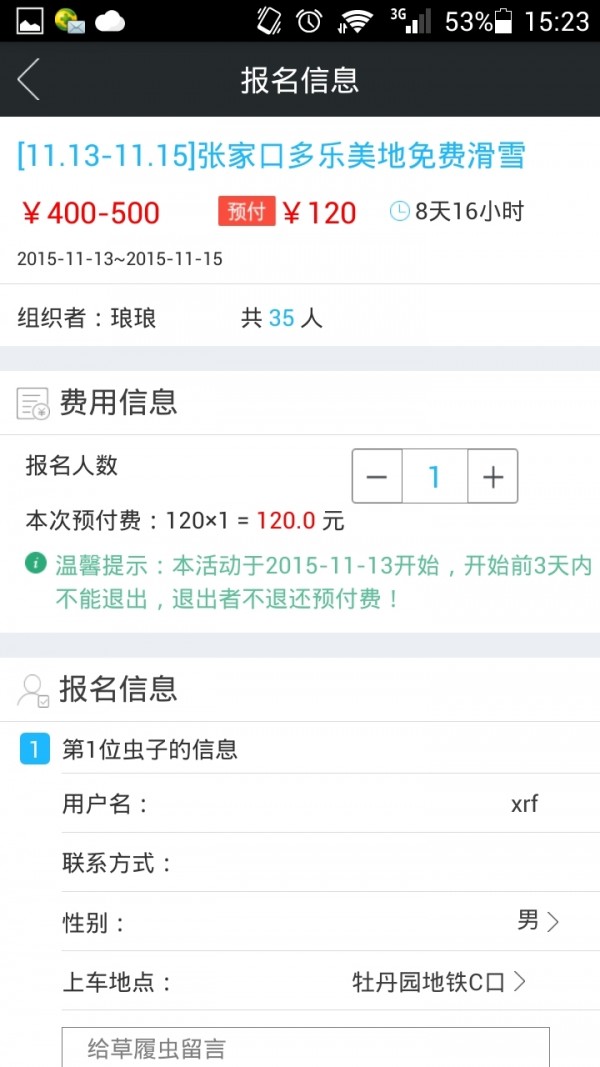Tap the 男 gender value
Viewport: 600px width, 1067px height.
528,921
